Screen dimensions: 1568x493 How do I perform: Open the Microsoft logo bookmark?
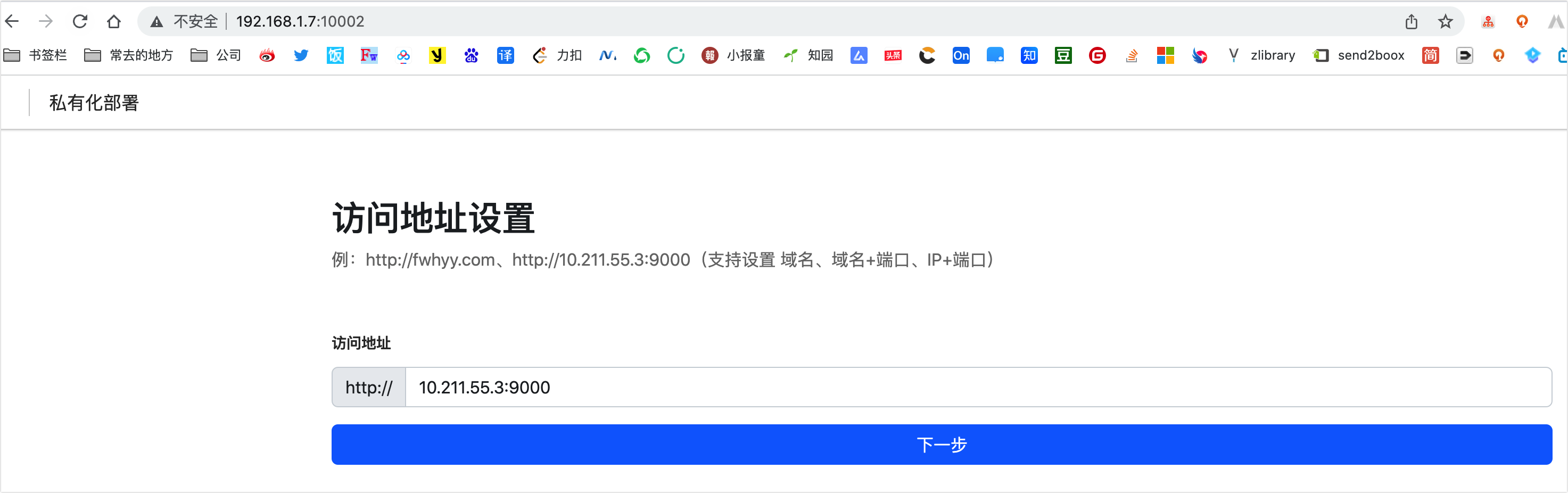point(1165,55)
